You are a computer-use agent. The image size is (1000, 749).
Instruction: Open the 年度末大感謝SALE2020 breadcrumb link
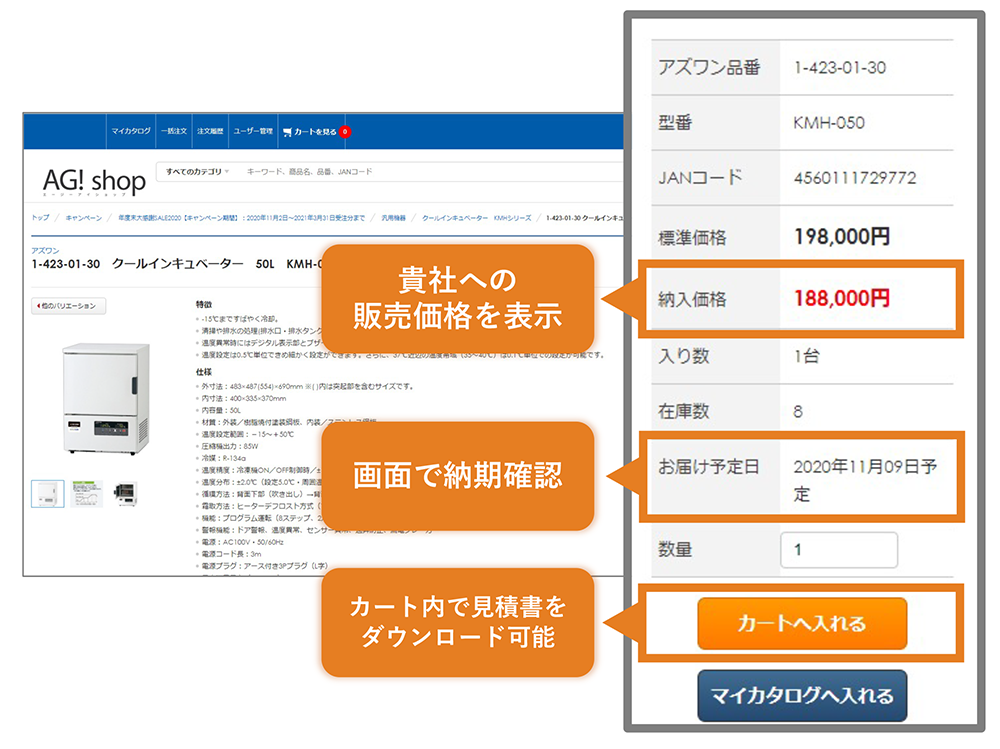point(241,218)
